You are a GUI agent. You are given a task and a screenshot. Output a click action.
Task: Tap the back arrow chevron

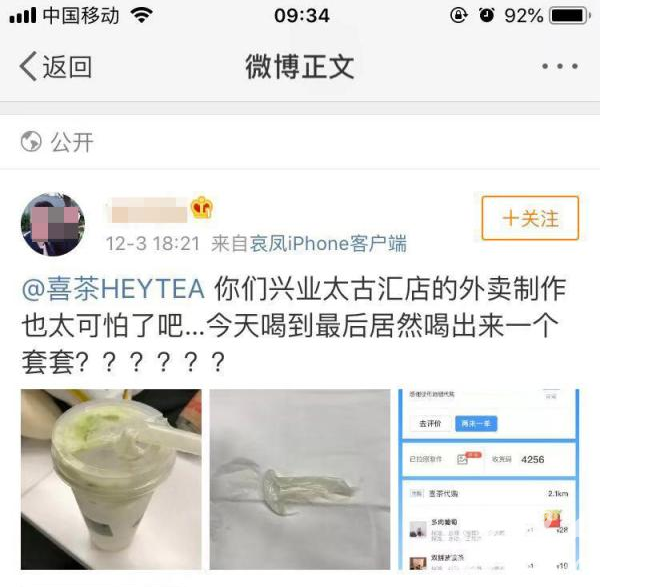(x=28, y=66)
